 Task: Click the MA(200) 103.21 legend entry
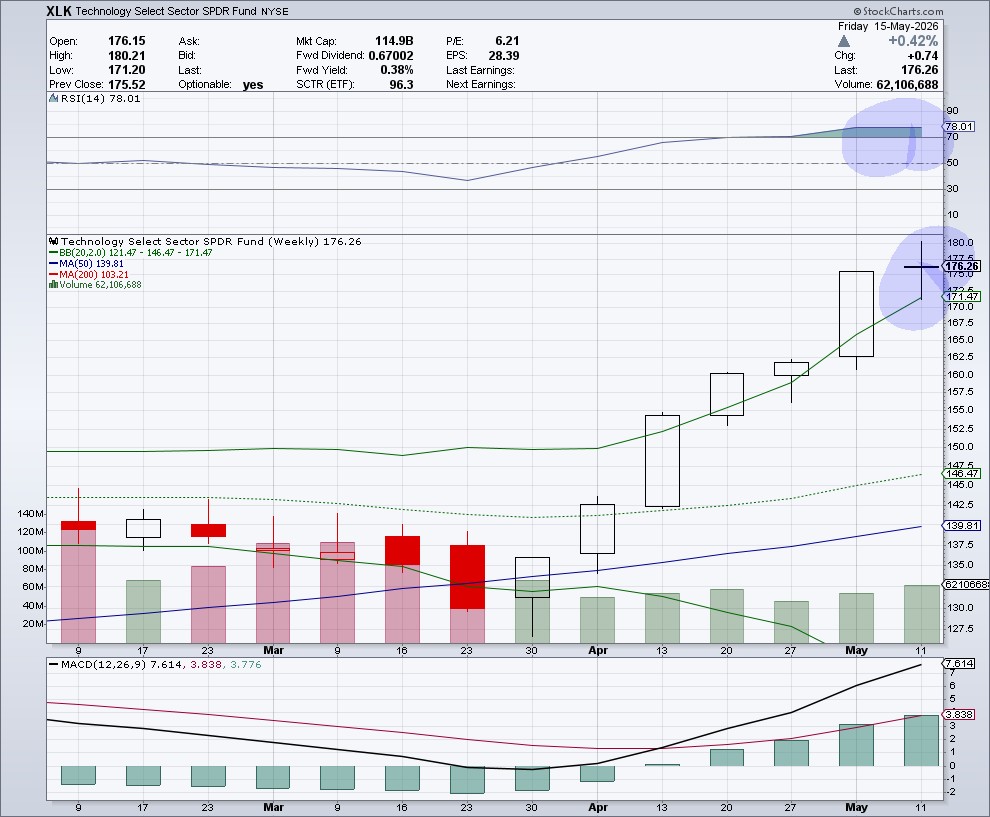click(93, 275)
